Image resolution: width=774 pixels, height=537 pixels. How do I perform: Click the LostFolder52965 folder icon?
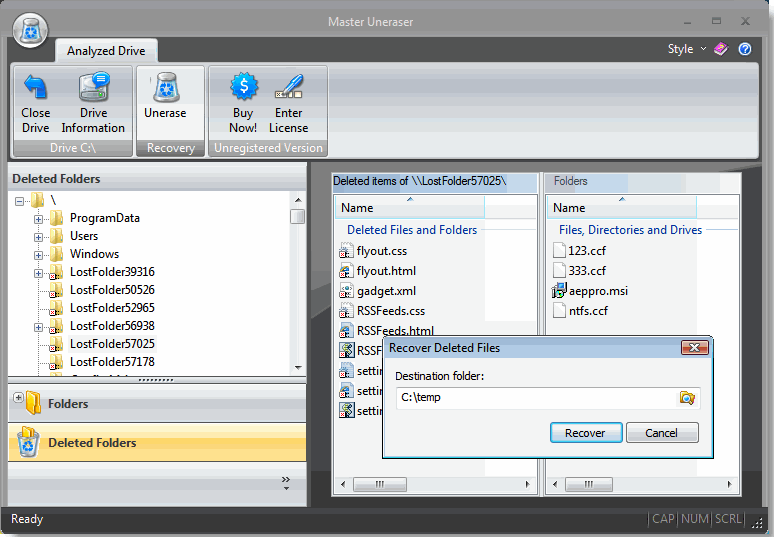(x=56, y=308)
